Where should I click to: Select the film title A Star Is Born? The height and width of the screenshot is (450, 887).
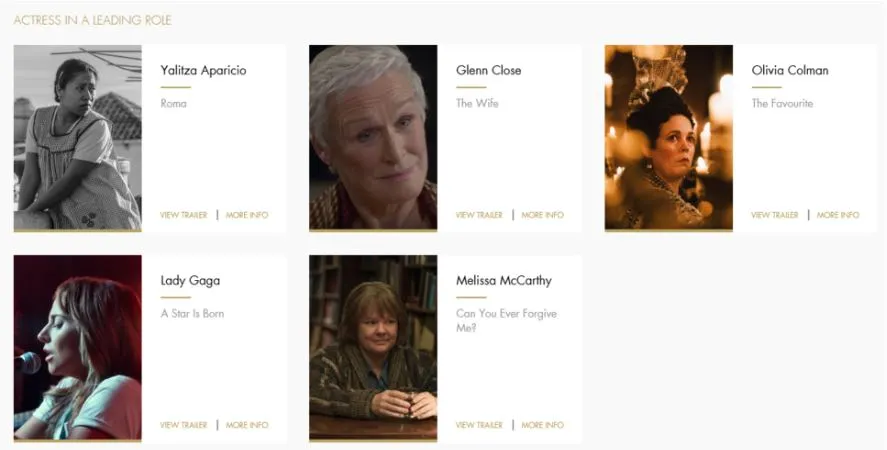point(192,314)
